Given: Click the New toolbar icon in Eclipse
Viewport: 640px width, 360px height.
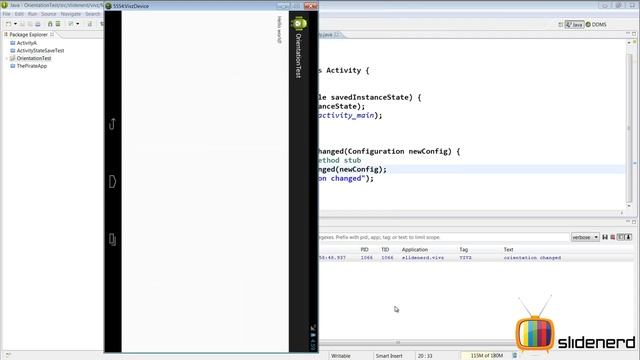Looking at the screenshot, I should point(9,24).
